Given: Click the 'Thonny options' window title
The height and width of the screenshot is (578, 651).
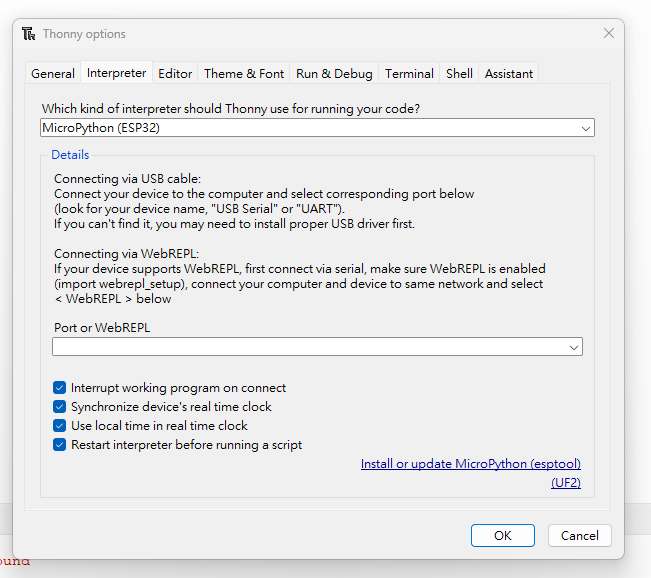Looking at the screenshot, I should (x=84, y=34).
